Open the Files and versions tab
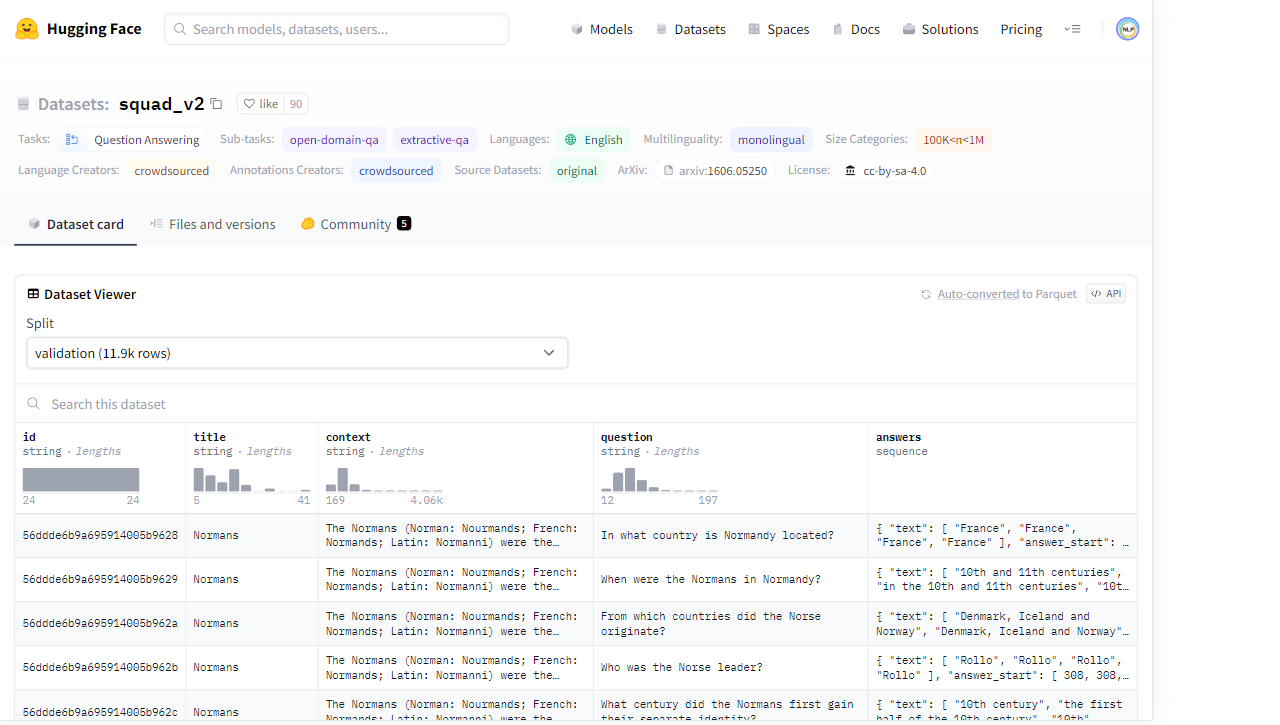The image size is (1280, 725). pos(213,224)
